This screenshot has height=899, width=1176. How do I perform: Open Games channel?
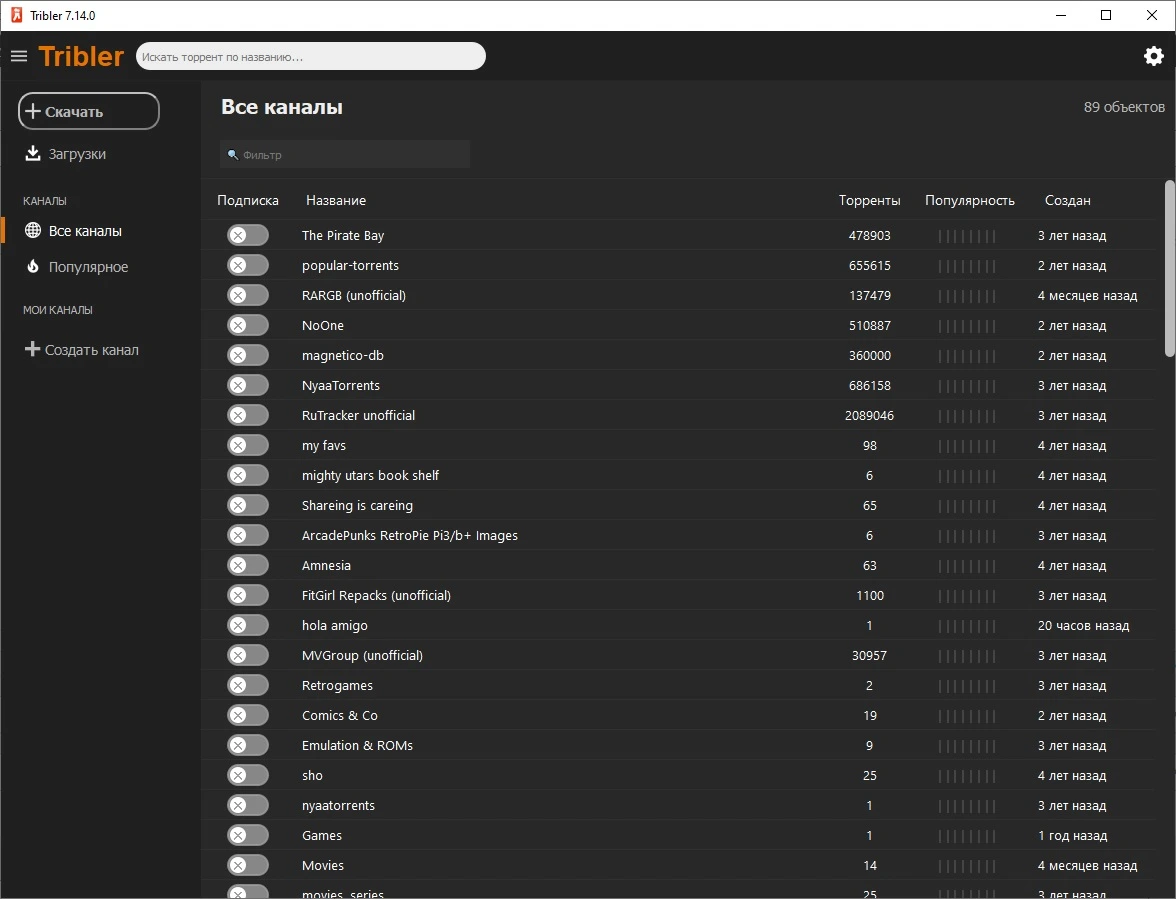pos(322,835)
